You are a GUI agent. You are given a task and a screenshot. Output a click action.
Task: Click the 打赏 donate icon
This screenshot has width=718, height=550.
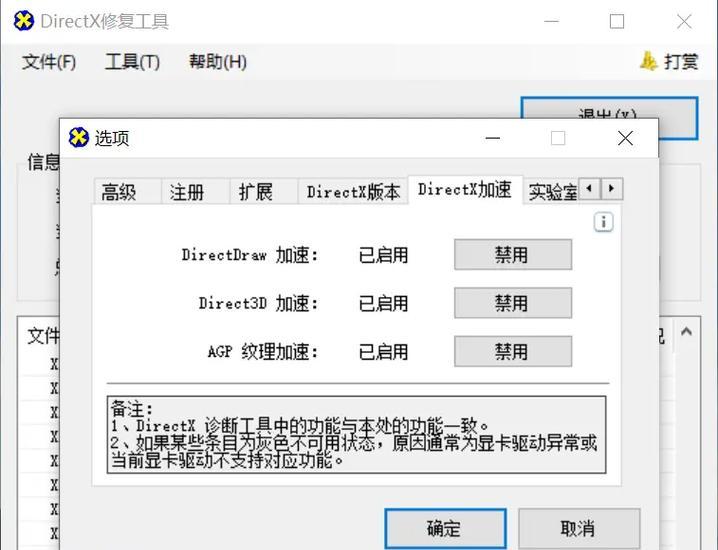coord(648,61)
